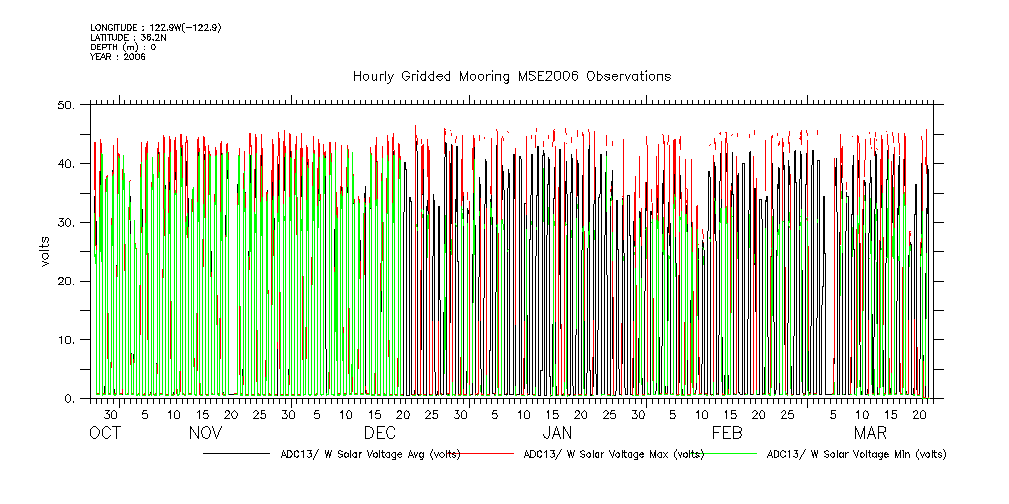Click the DEPTH (m) header line

[x=123, y=47]
